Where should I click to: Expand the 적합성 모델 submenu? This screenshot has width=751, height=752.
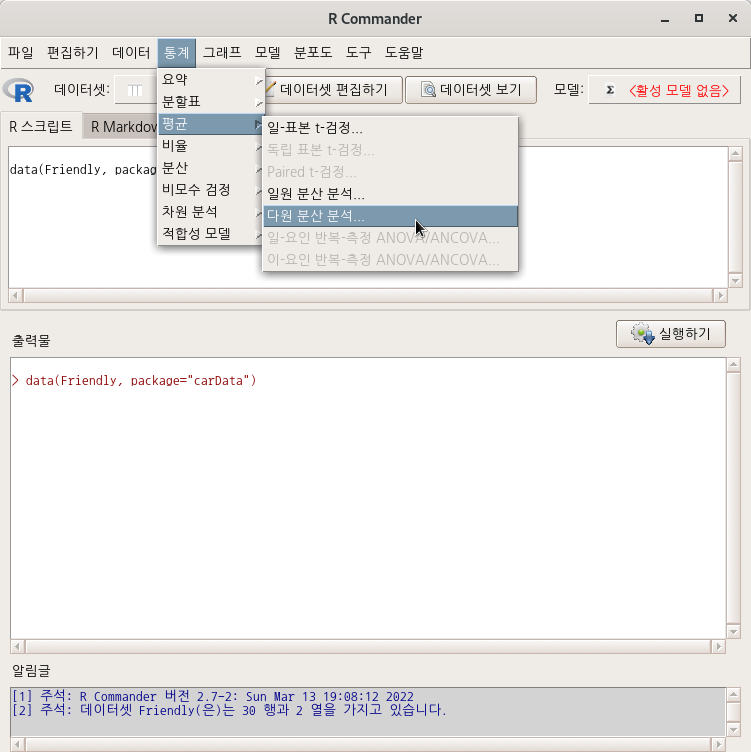coord(211,234)
